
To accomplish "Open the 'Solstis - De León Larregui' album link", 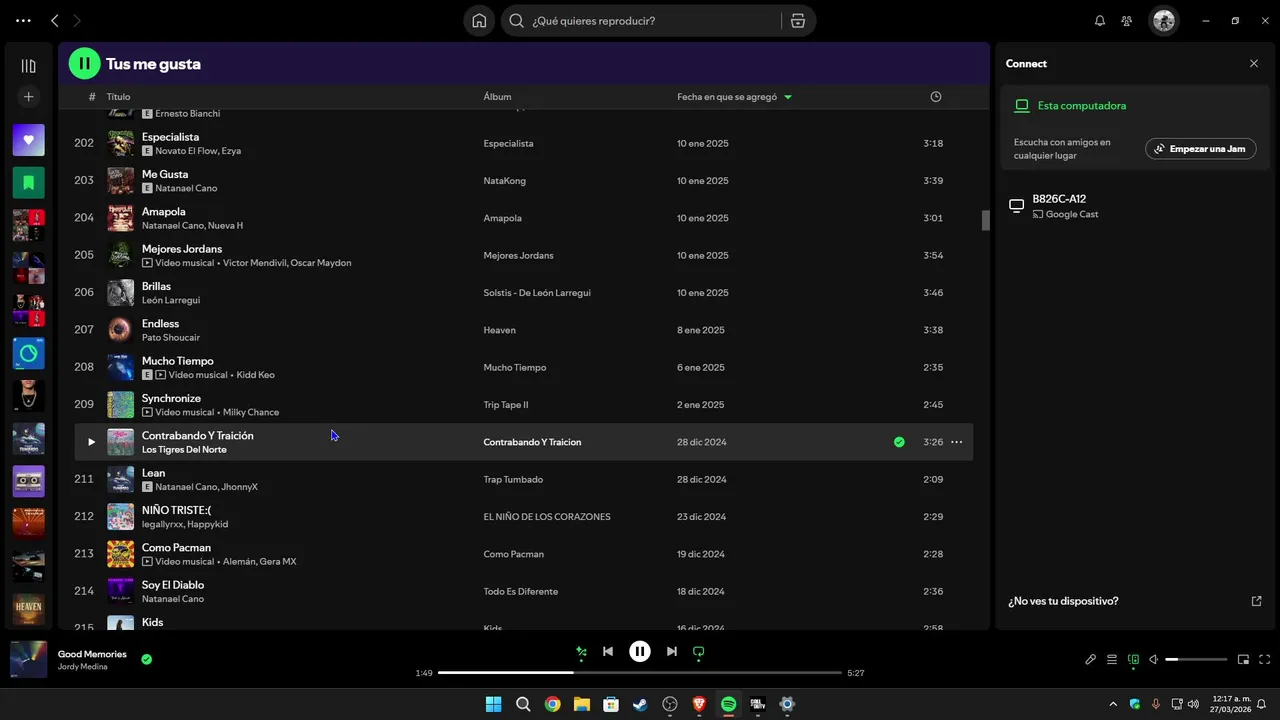I will click(x=537, y=293).
